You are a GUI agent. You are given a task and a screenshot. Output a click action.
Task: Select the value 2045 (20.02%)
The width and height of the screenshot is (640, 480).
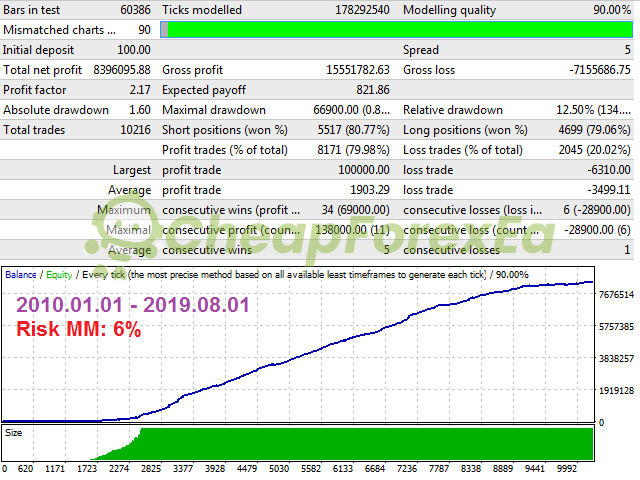(x=595, y=150)
